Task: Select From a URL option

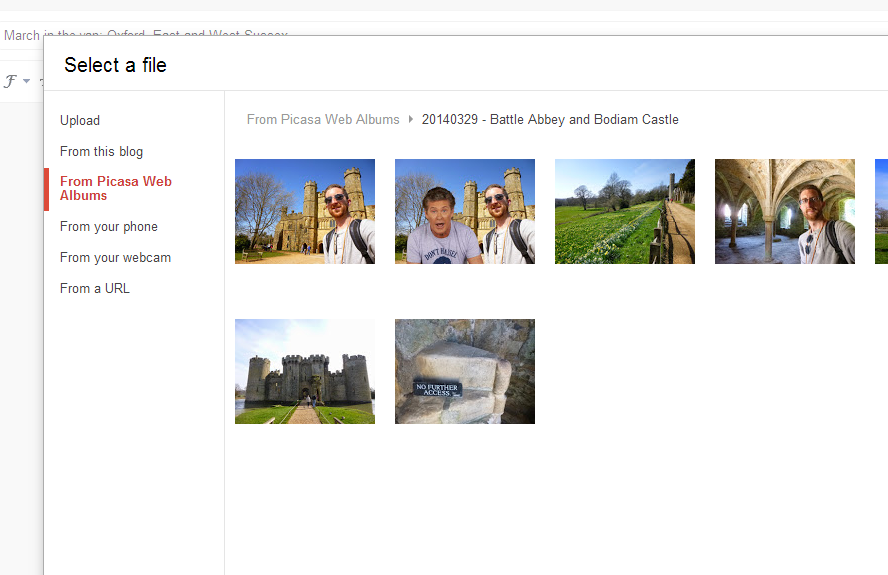Action: 95,288
